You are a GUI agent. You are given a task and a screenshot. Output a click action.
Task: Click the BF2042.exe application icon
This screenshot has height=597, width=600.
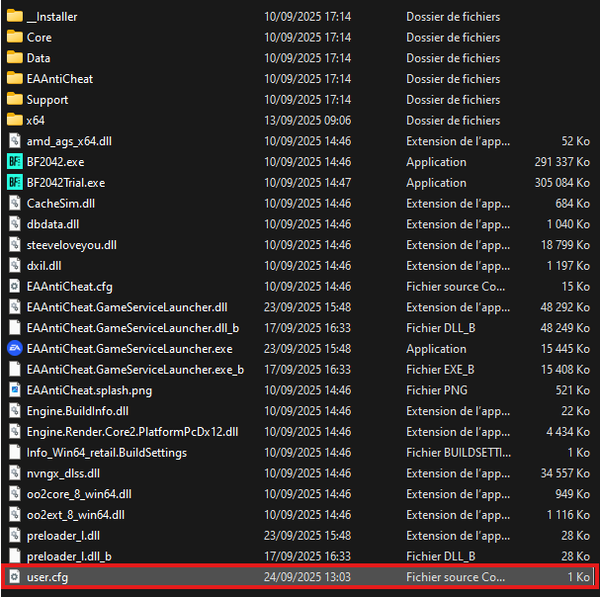(14, 162)
